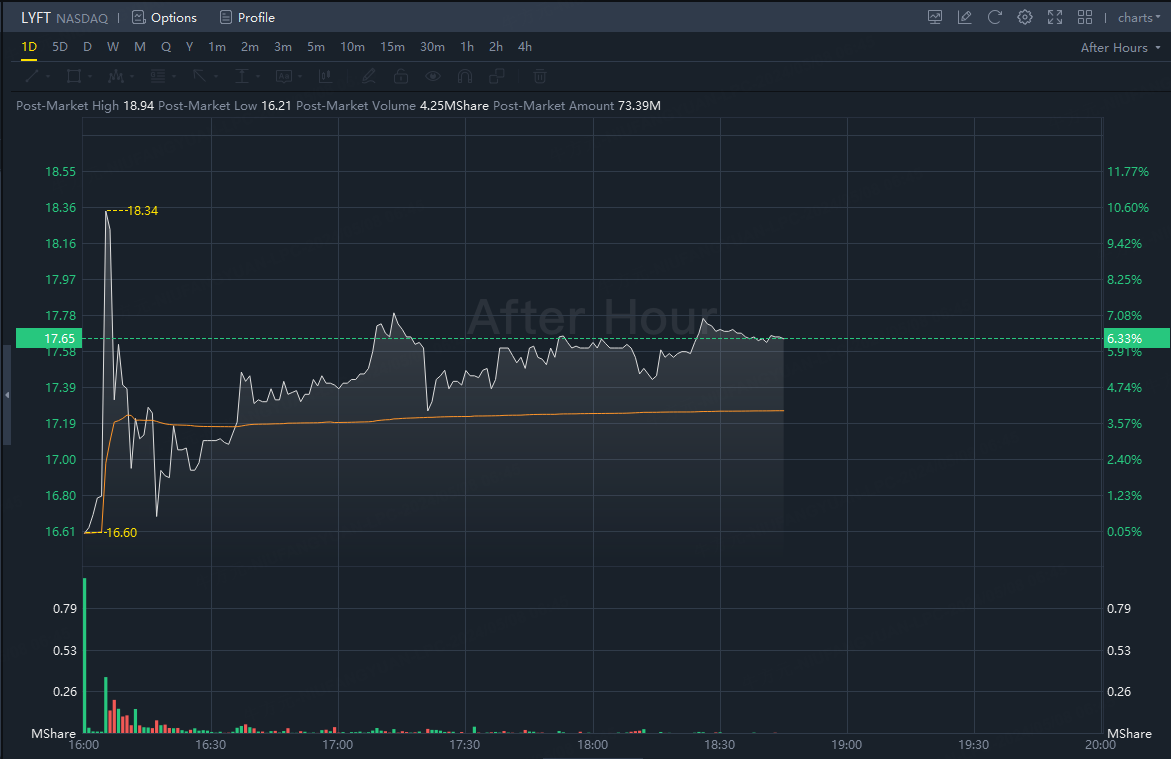Expand the text tool dropdown arrow
This screenshot has height=759, width=1171.
(299, 76)
